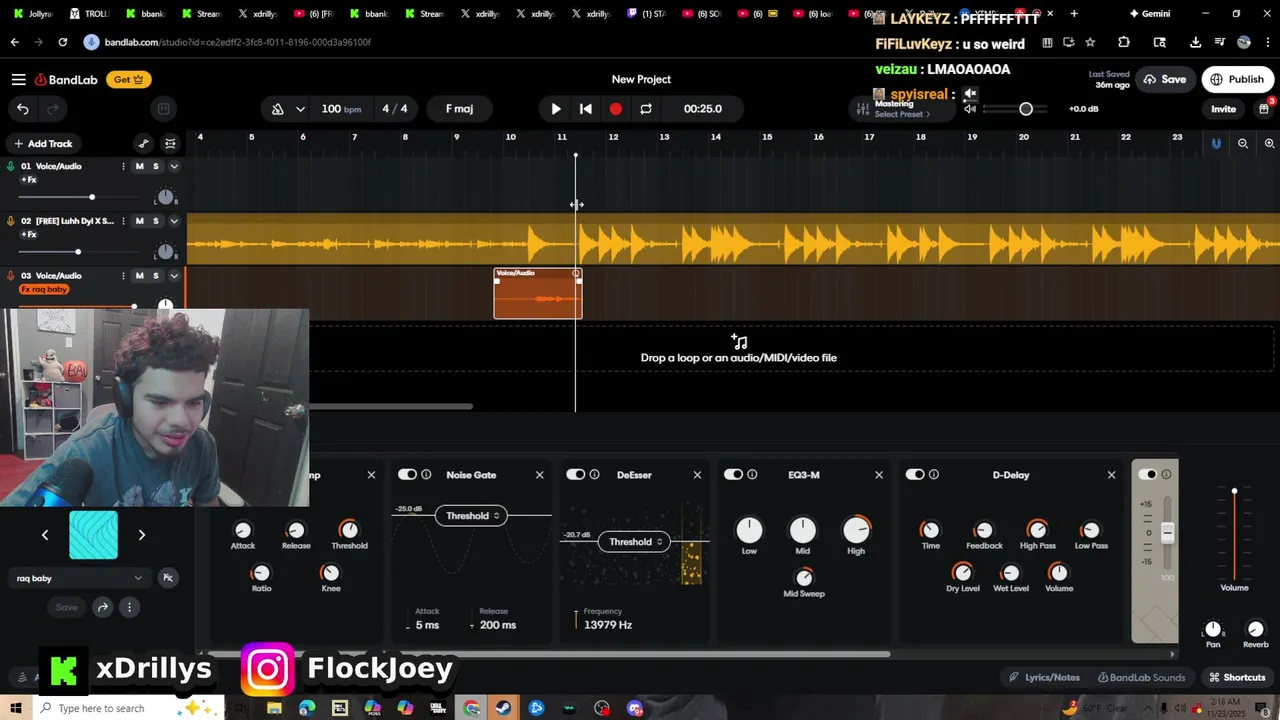This screenshot has height=720, width=1280.
Task: Open Shortcuts panel
Action: coord(1237,677)
